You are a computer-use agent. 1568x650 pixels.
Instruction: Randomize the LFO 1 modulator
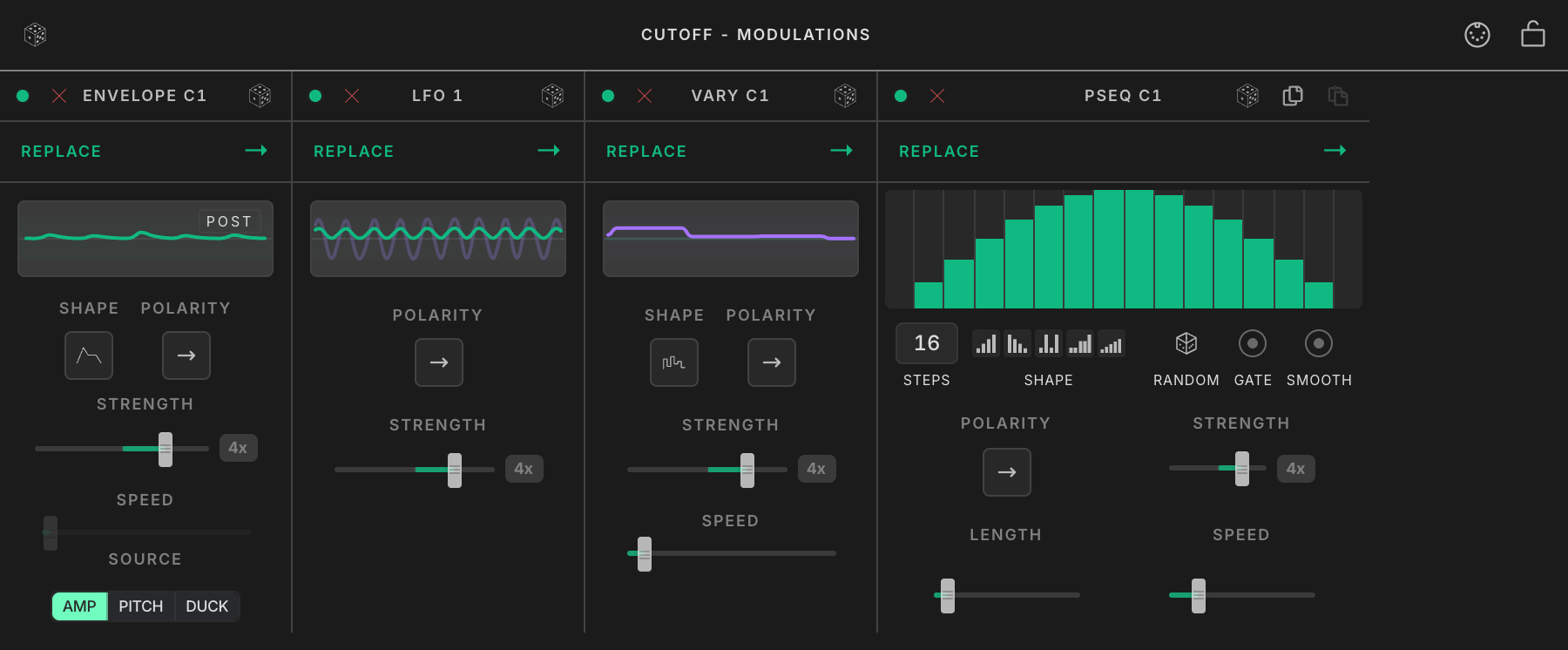[x=552, y=96]
